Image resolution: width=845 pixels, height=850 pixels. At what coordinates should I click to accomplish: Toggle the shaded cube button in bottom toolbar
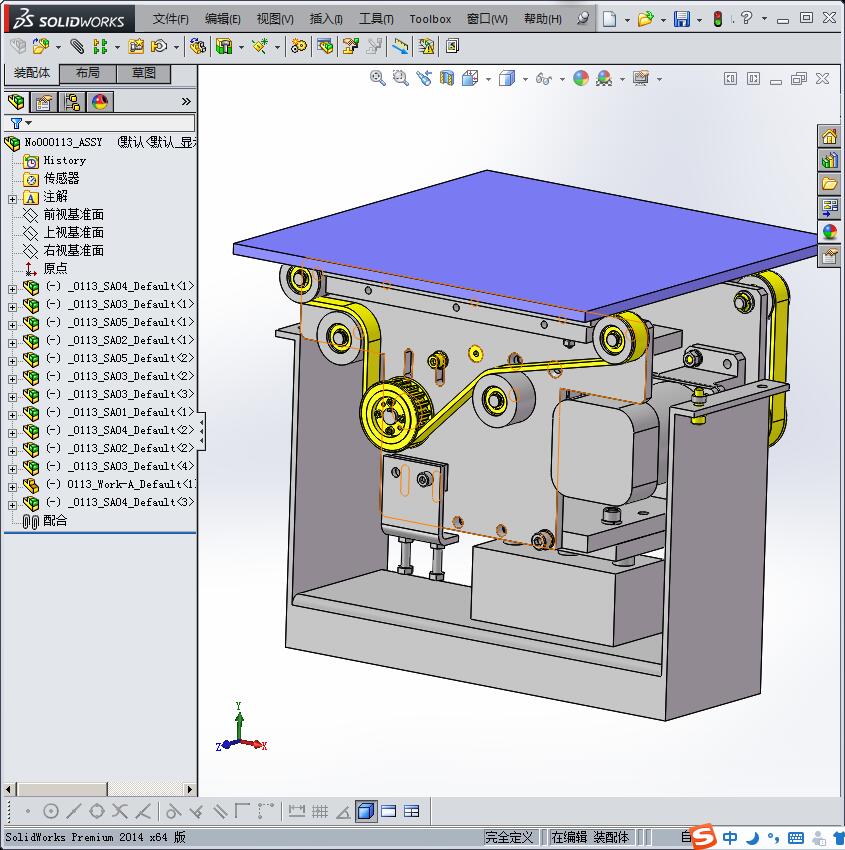[366, 811]
